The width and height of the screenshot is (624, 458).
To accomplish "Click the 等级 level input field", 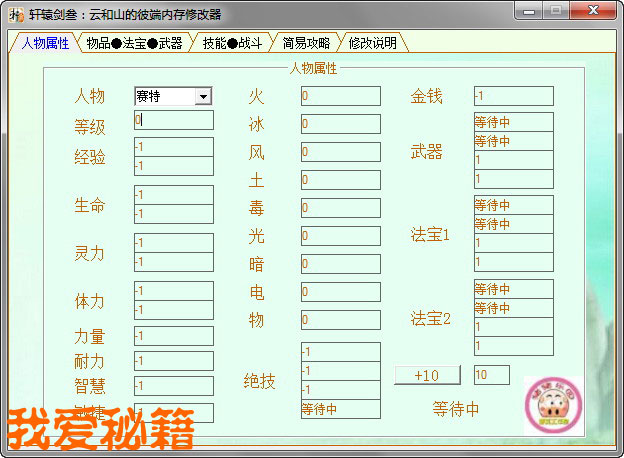I will click(174, 120).
